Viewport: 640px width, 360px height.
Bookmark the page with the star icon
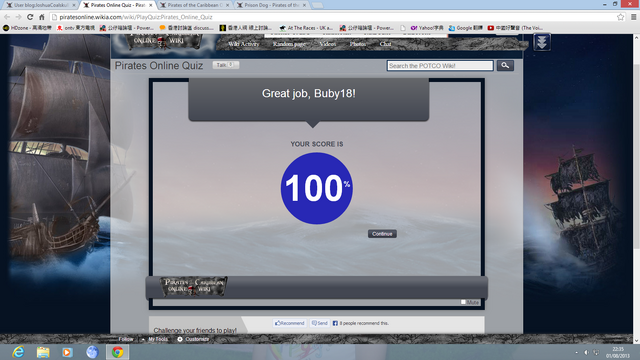(620, 17)
